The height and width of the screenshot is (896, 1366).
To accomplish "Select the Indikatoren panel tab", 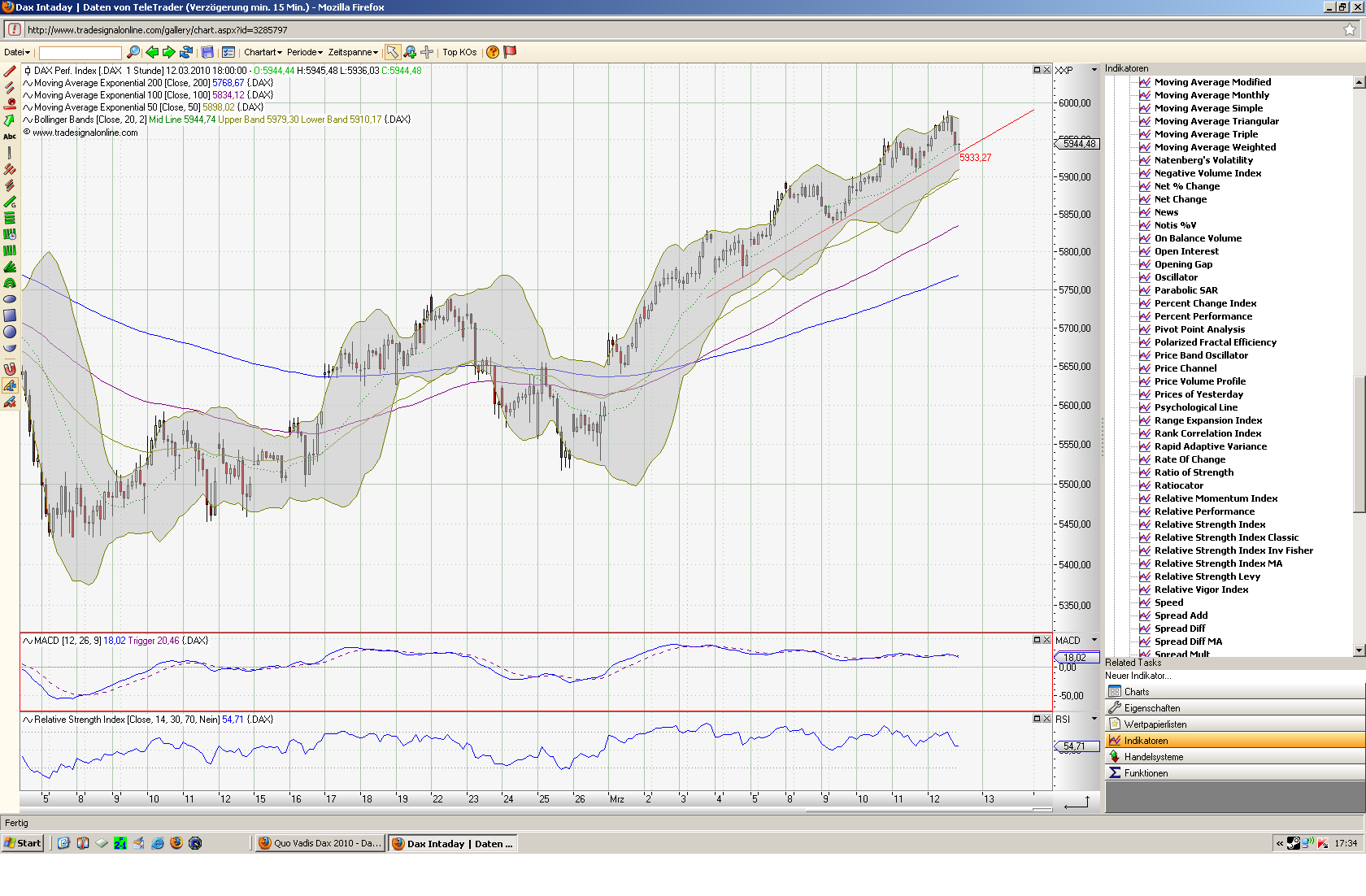I will pos(1234,741).
